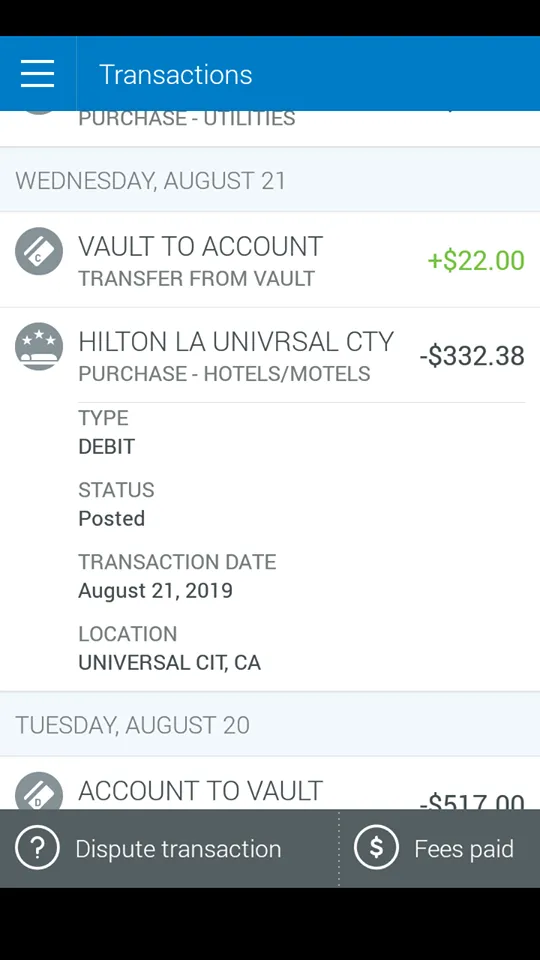The height and width of the screenshot is (960, 540).
Task: Tap the -$332.38 Hilton amount
Action: click(x=472, y=356)
